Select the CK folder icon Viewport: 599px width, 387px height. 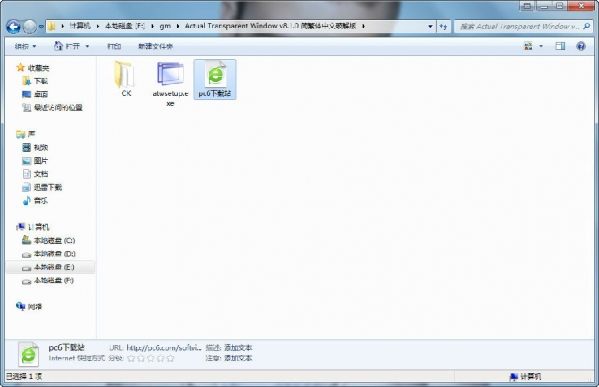124,74
